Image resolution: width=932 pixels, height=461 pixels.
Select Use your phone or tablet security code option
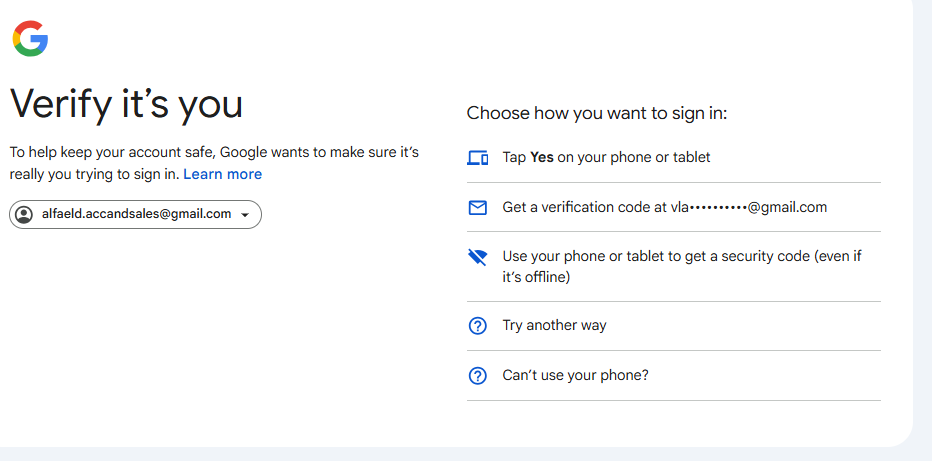click(x=681, y=266)
